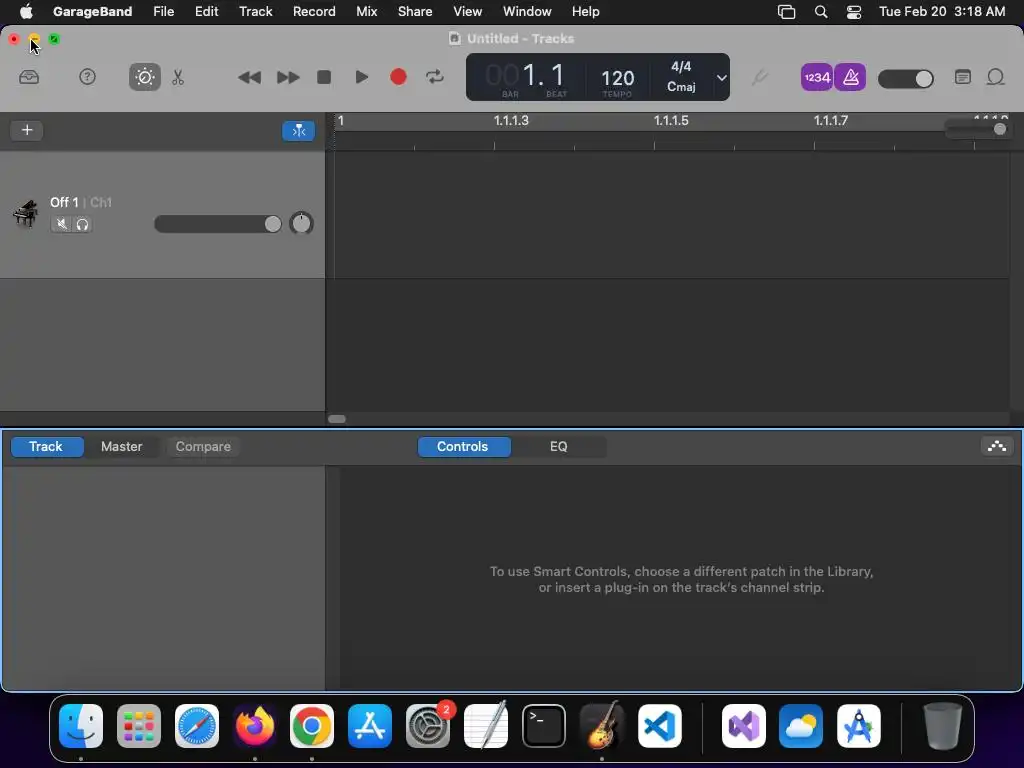Open the Track menu
The width and height of the screenshot is (1024, 768).
pyautogui.click(x=255, y=12)
